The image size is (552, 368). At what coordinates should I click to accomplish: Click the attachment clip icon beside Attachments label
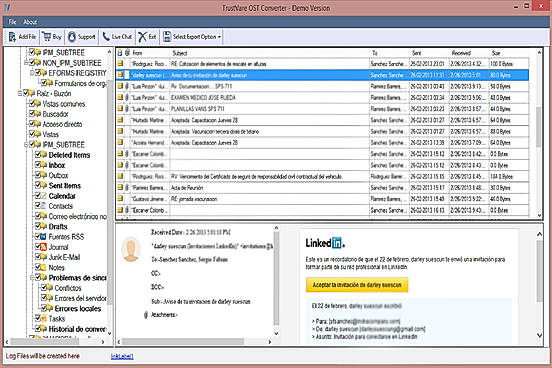point(146,315)
